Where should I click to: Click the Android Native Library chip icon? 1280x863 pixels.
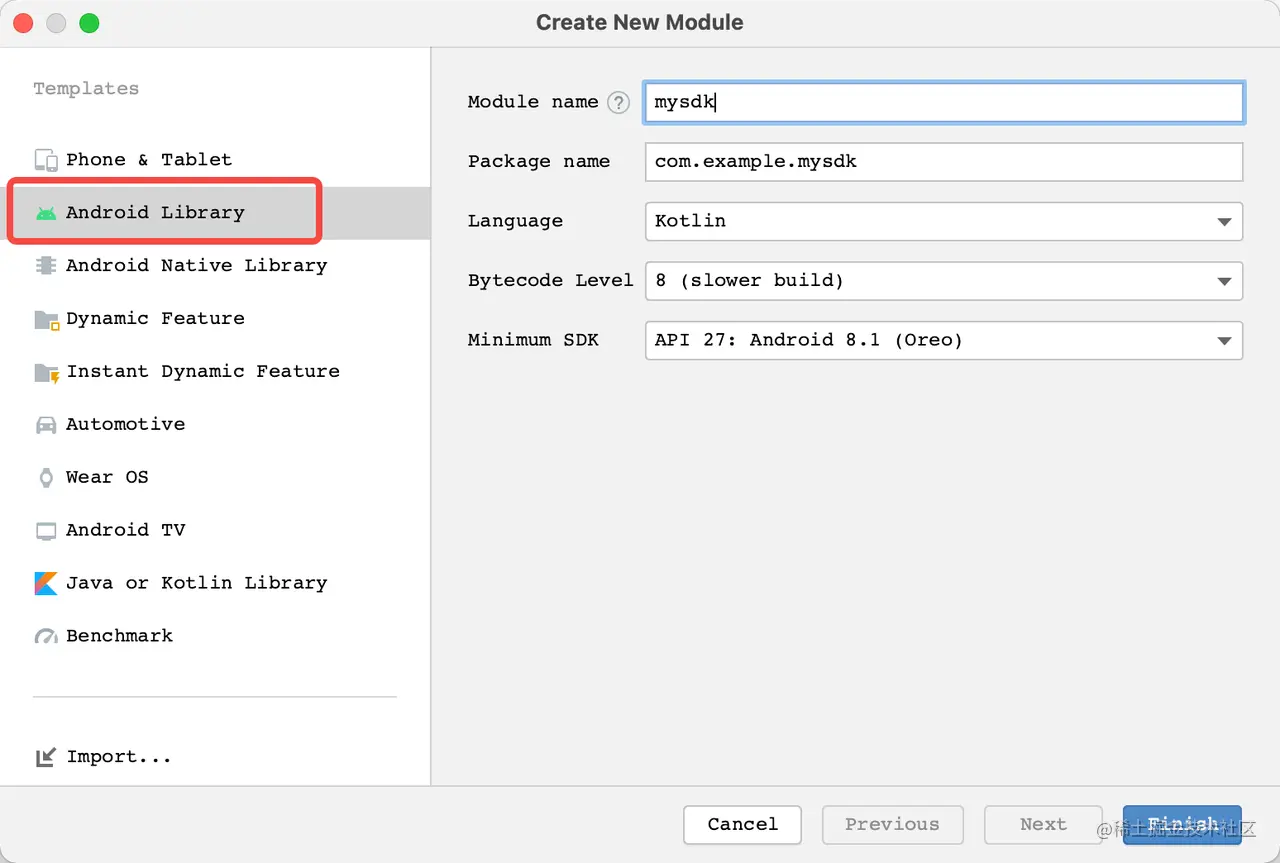(x=46, y=266)
